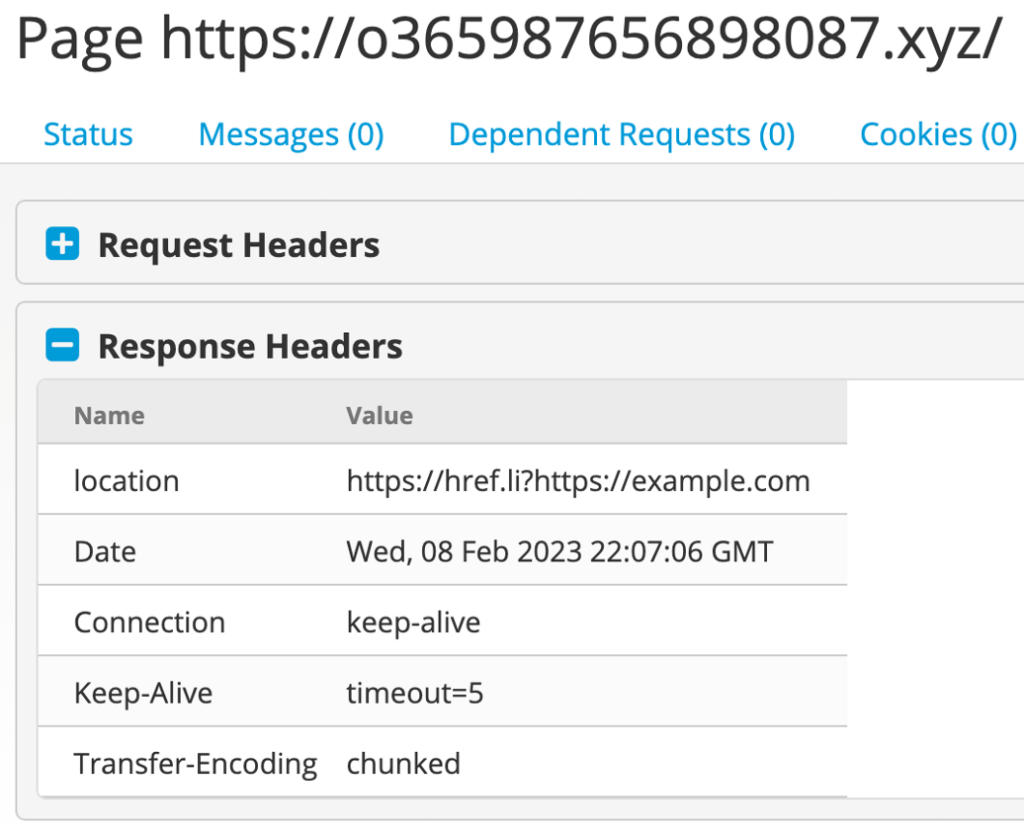1024x835 pixels.
Task: Click the Request Headers title text
Action: 238,244
